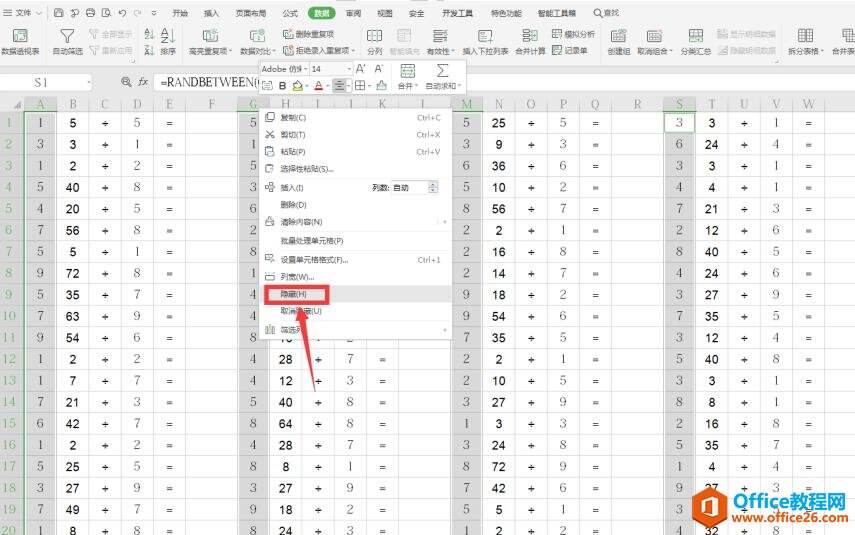The height and width of the screenshot is (535, 855).
Task: Click the name box showing S1
Action: coord(46,82)
